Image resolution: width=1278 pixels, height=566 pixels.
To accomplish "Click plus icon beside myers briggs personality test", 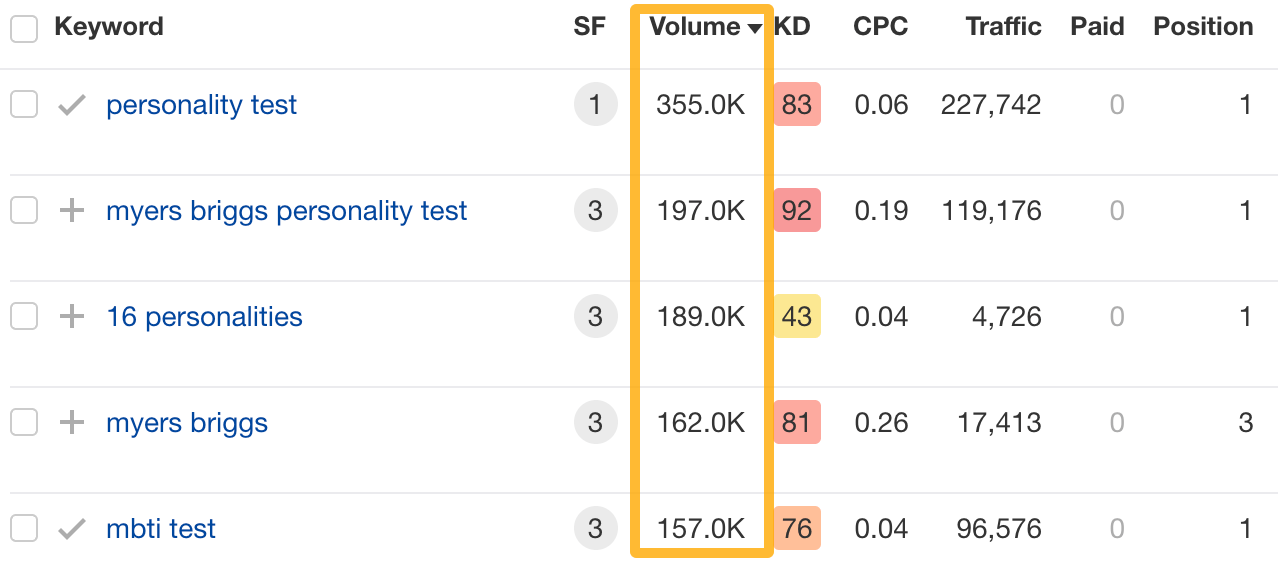I will pos(71,211).
